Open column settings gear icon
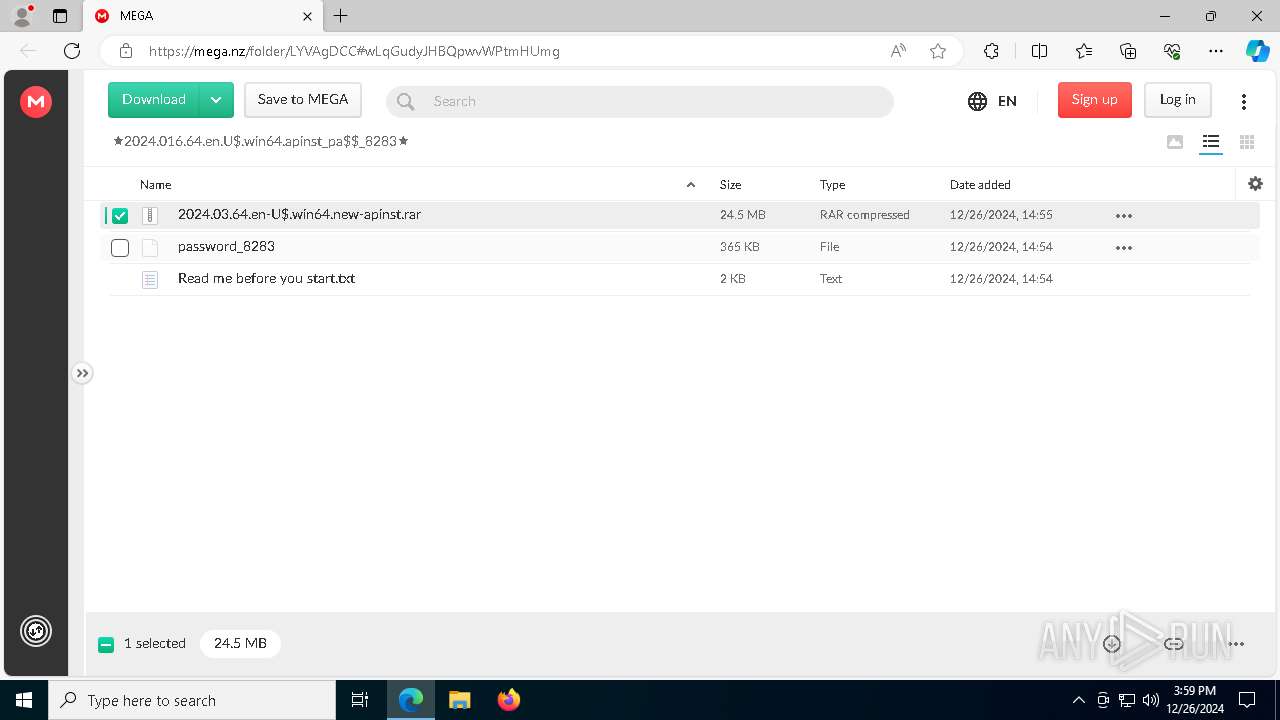Viewport: 1280px width, 720px height. pyautogui.click(x=1256, y=184)
